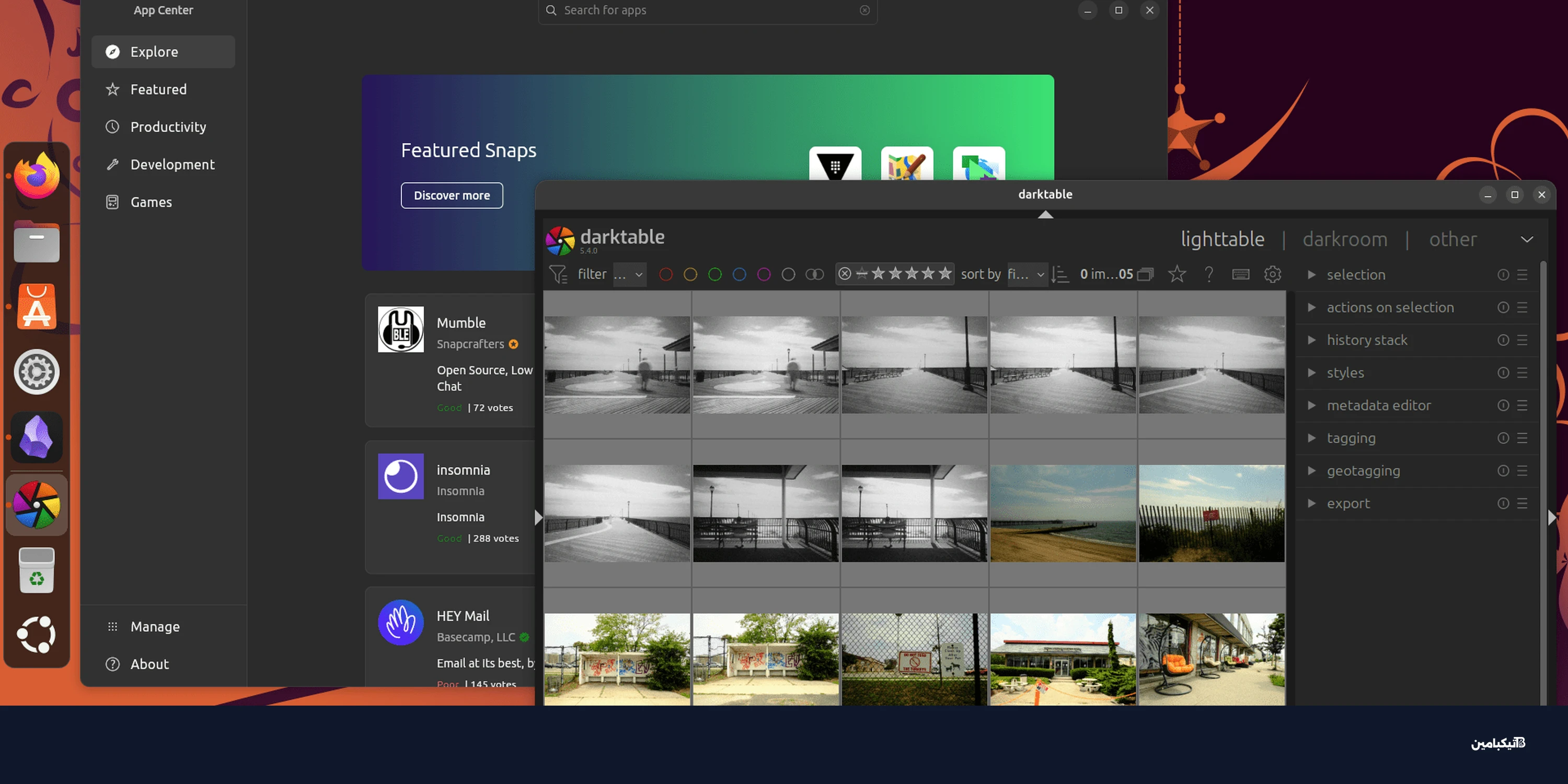Toggle sort order direction icon
This screenshot has width=1568, height=784.
point(1060,274)
